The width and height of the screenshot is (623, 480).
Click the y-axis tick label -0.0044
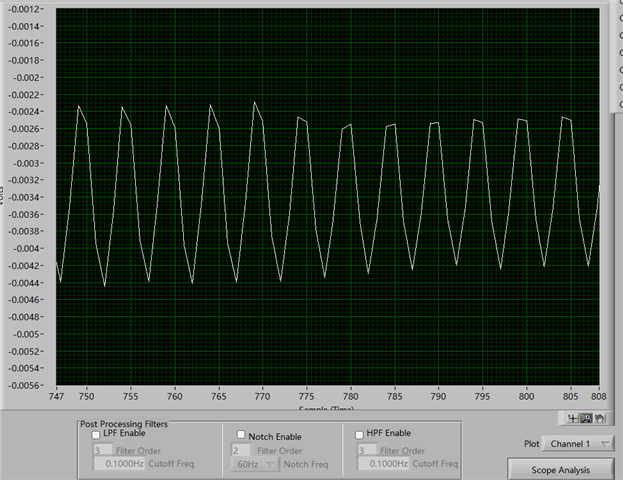[24, 283]
